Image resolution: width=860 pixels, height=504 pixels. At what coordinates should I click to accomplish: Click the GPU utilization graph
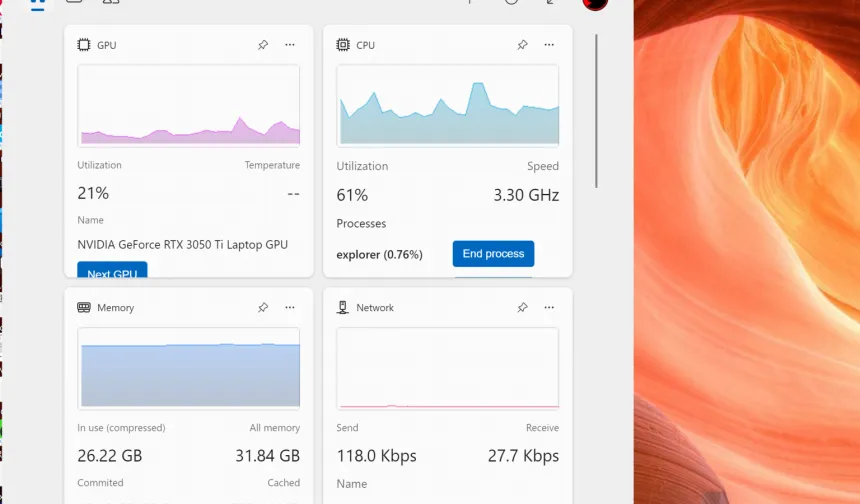point(189,106)
